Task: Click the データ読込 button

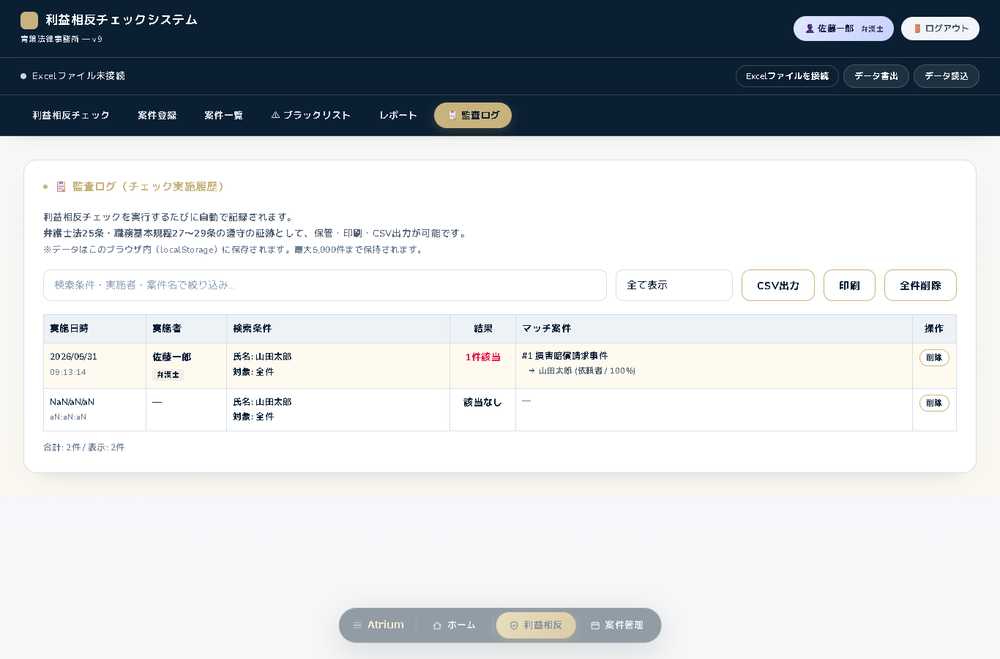Action: 946,76
